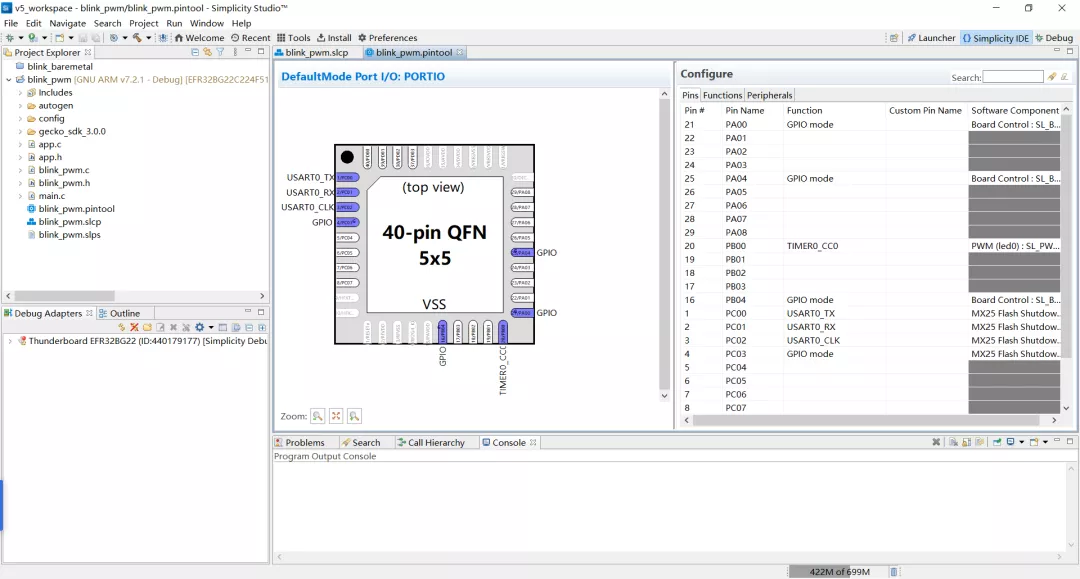Toggle Link with Editor in Project Explorer
Viewport: 1080px width, 579px height.
[207, 52]
